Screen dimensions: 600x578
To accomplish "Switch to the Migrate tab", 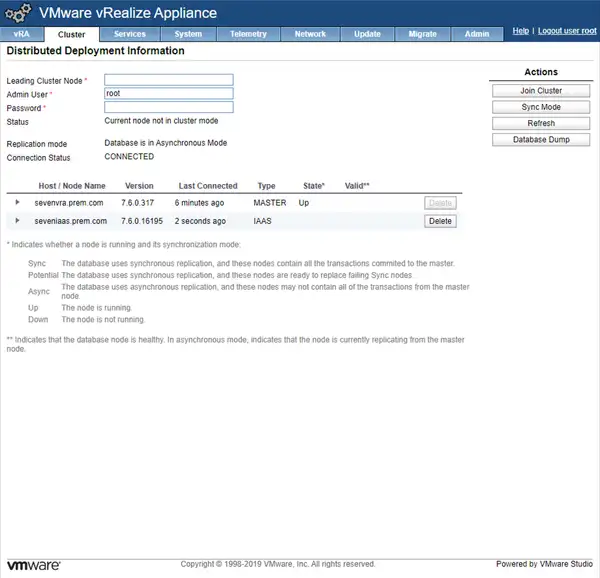I will pyautogui.click(x=422, y=34).
